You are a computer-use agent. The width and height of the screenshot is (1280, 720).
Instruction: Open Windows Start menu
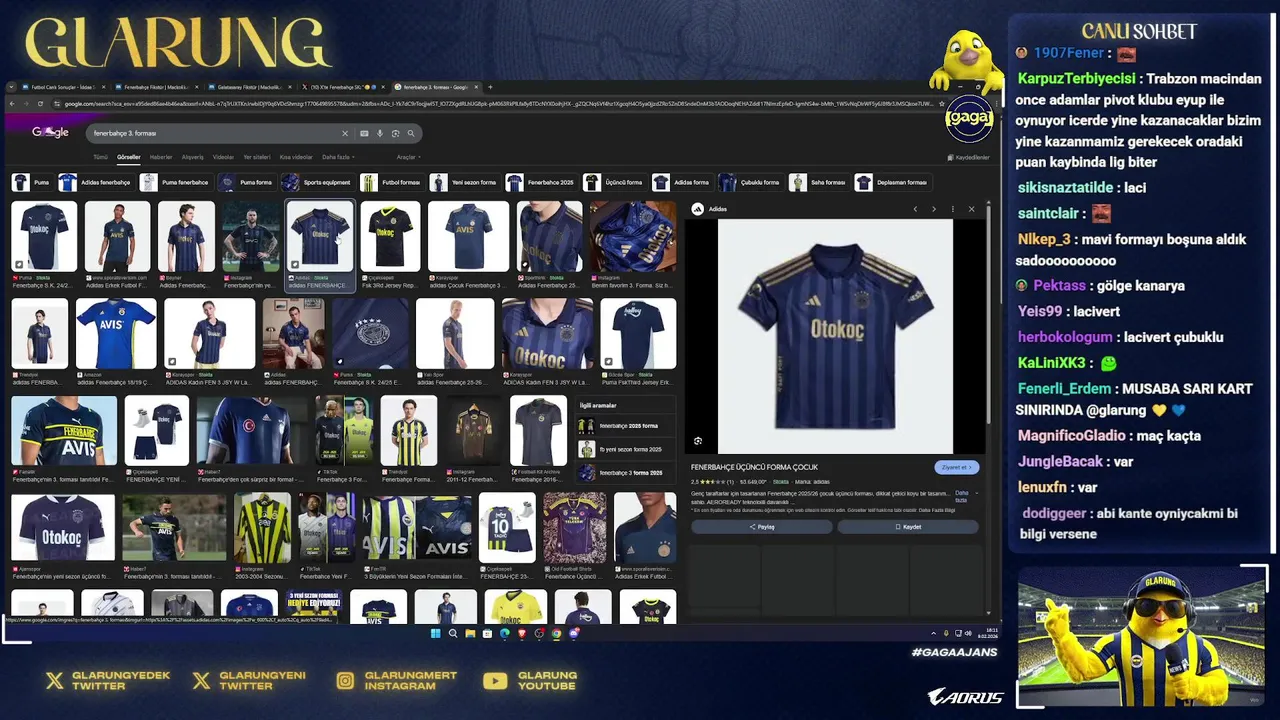[436, 633]
